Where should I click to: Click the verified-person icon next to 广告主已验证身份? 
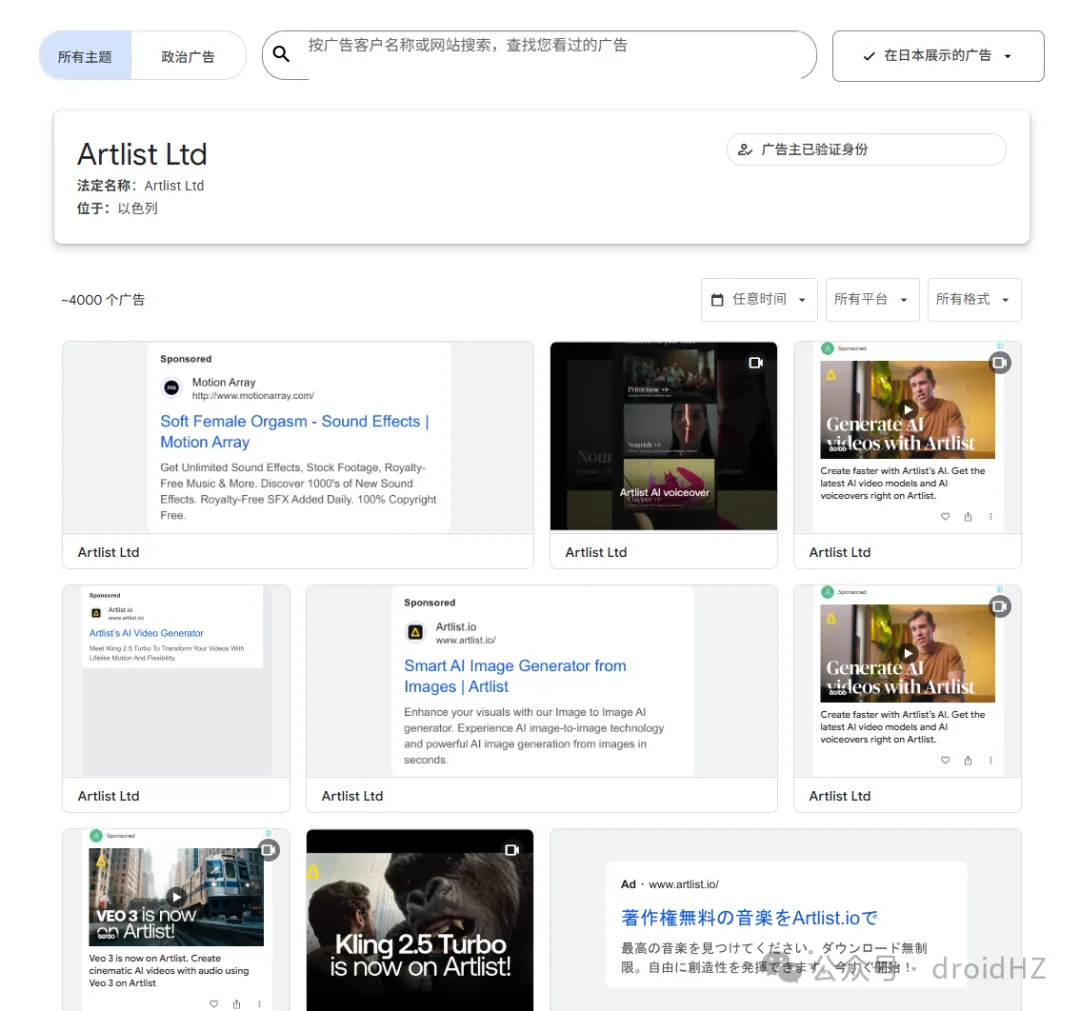click(744, 149)
